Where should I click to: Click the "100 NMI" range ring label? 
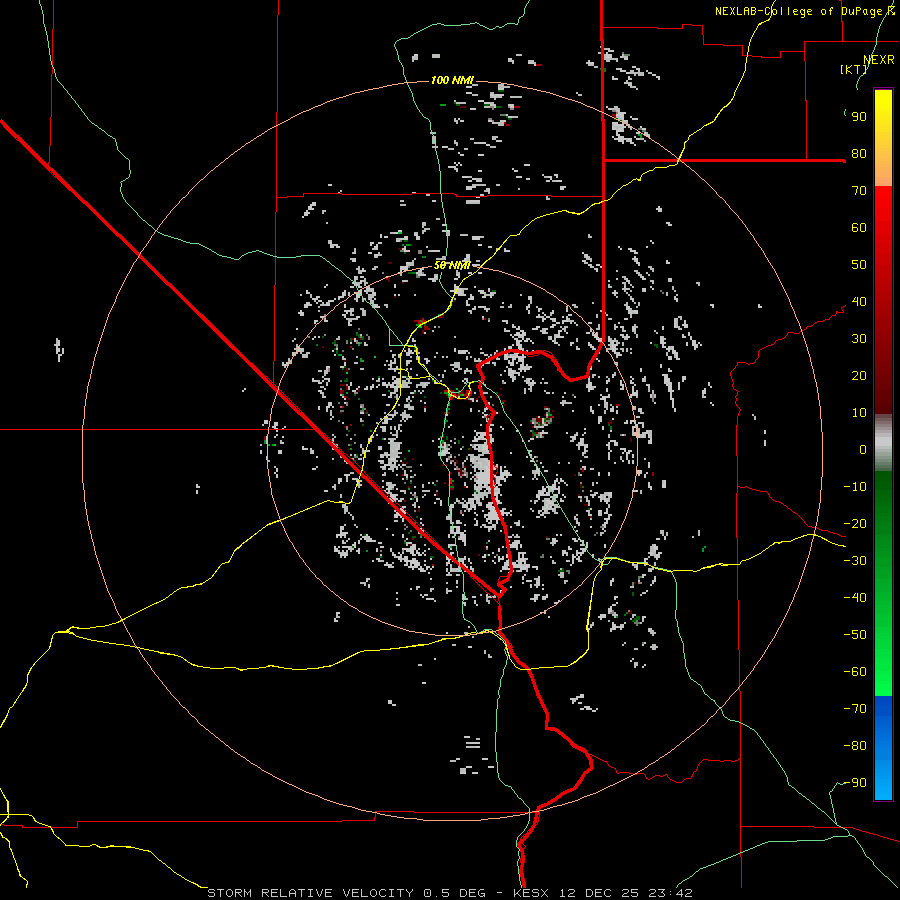pyautogui.click(x=452, y=80)
